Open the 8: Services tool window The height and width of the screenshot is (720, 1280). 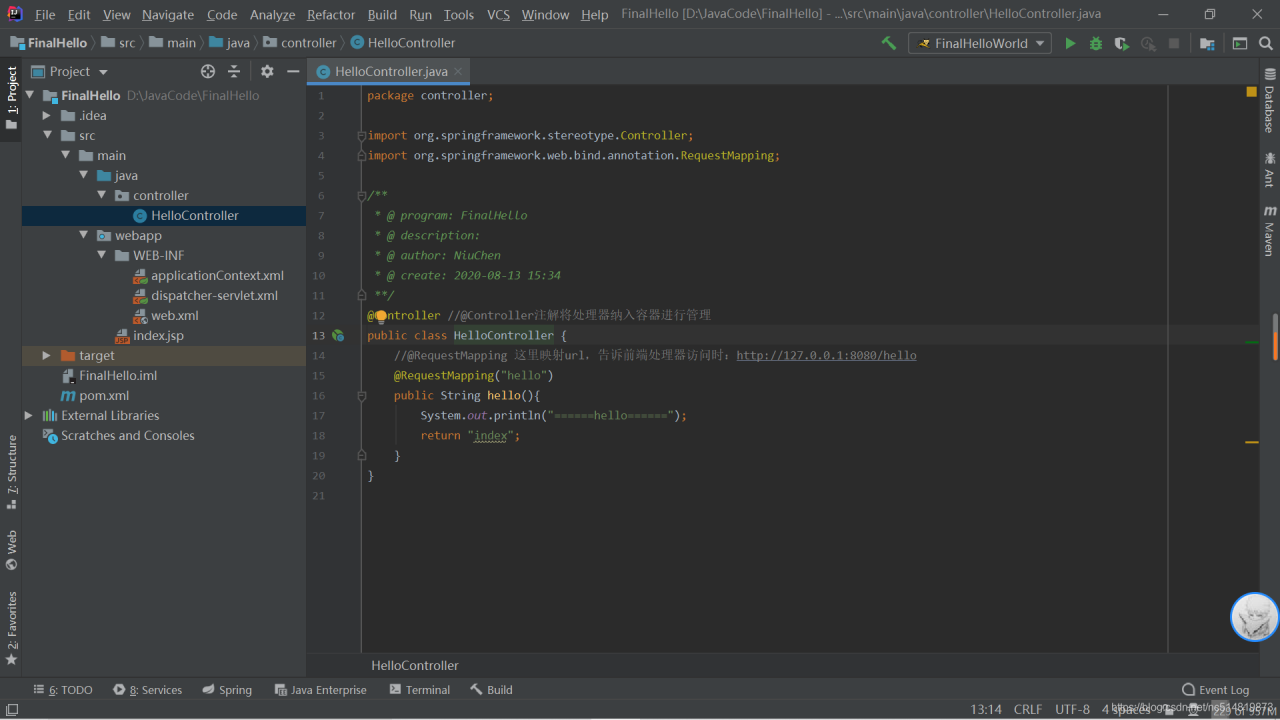148,690
